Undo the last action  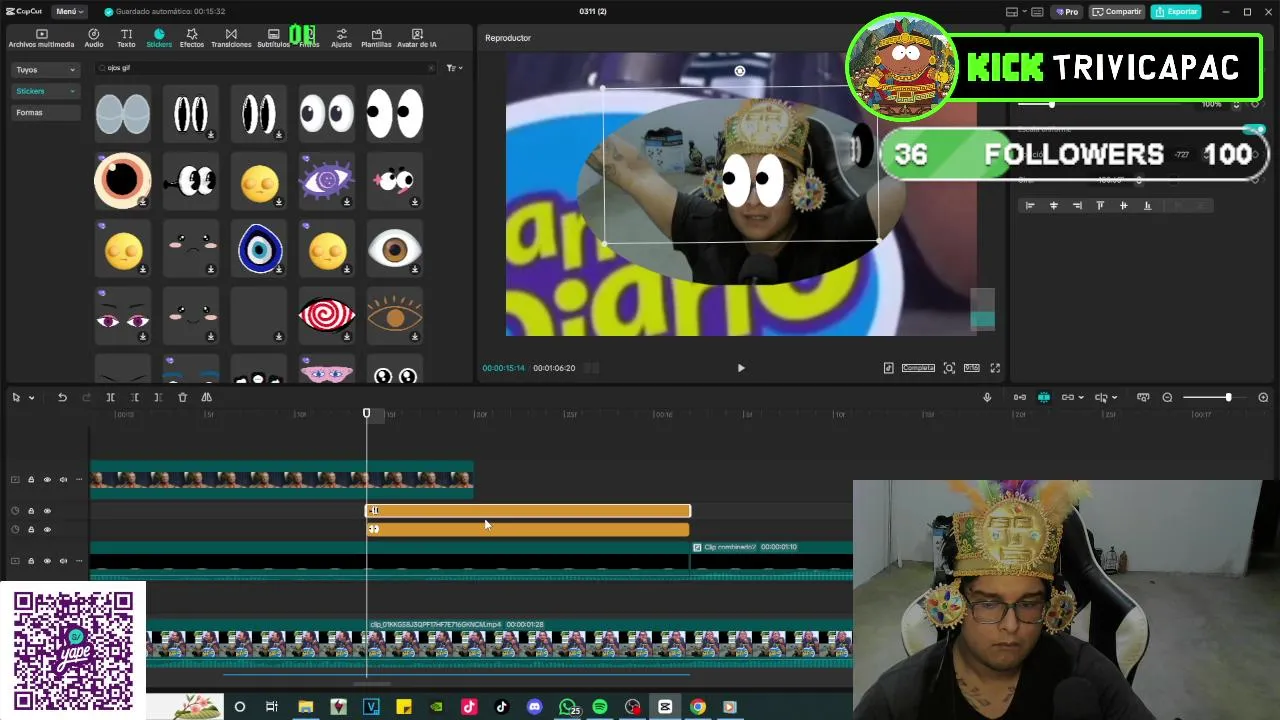[62, 397]
